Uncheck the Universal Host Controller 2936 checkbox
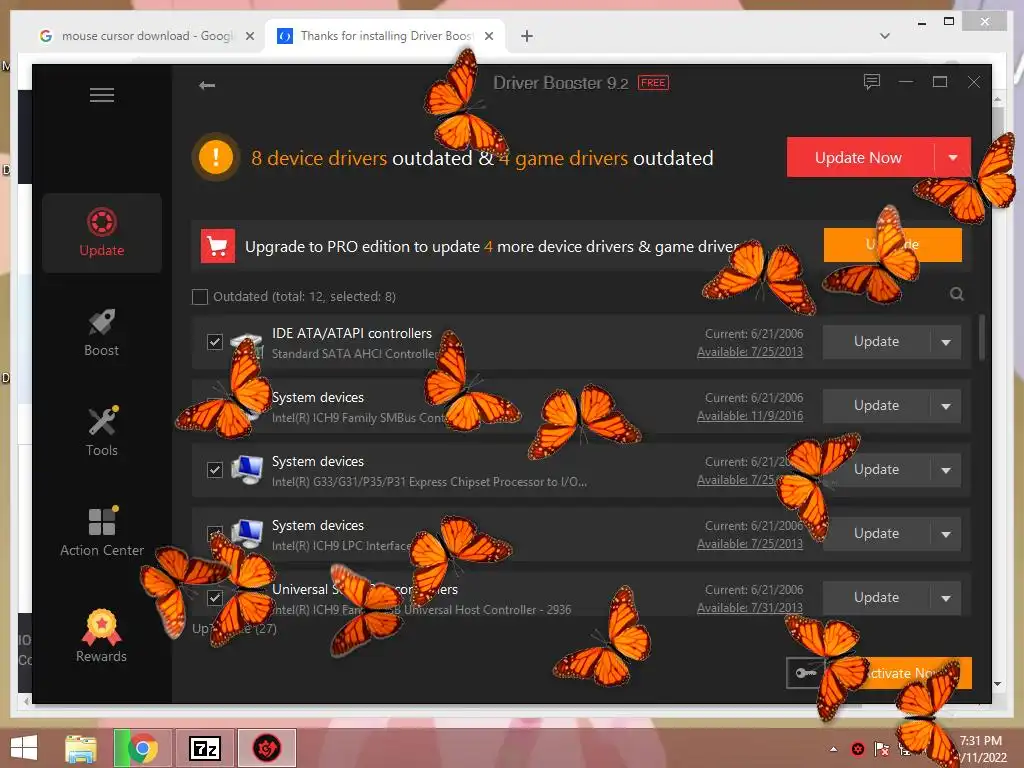This screenshot has height=768, width=1024. pyautogui.click(x=215, y=598)
